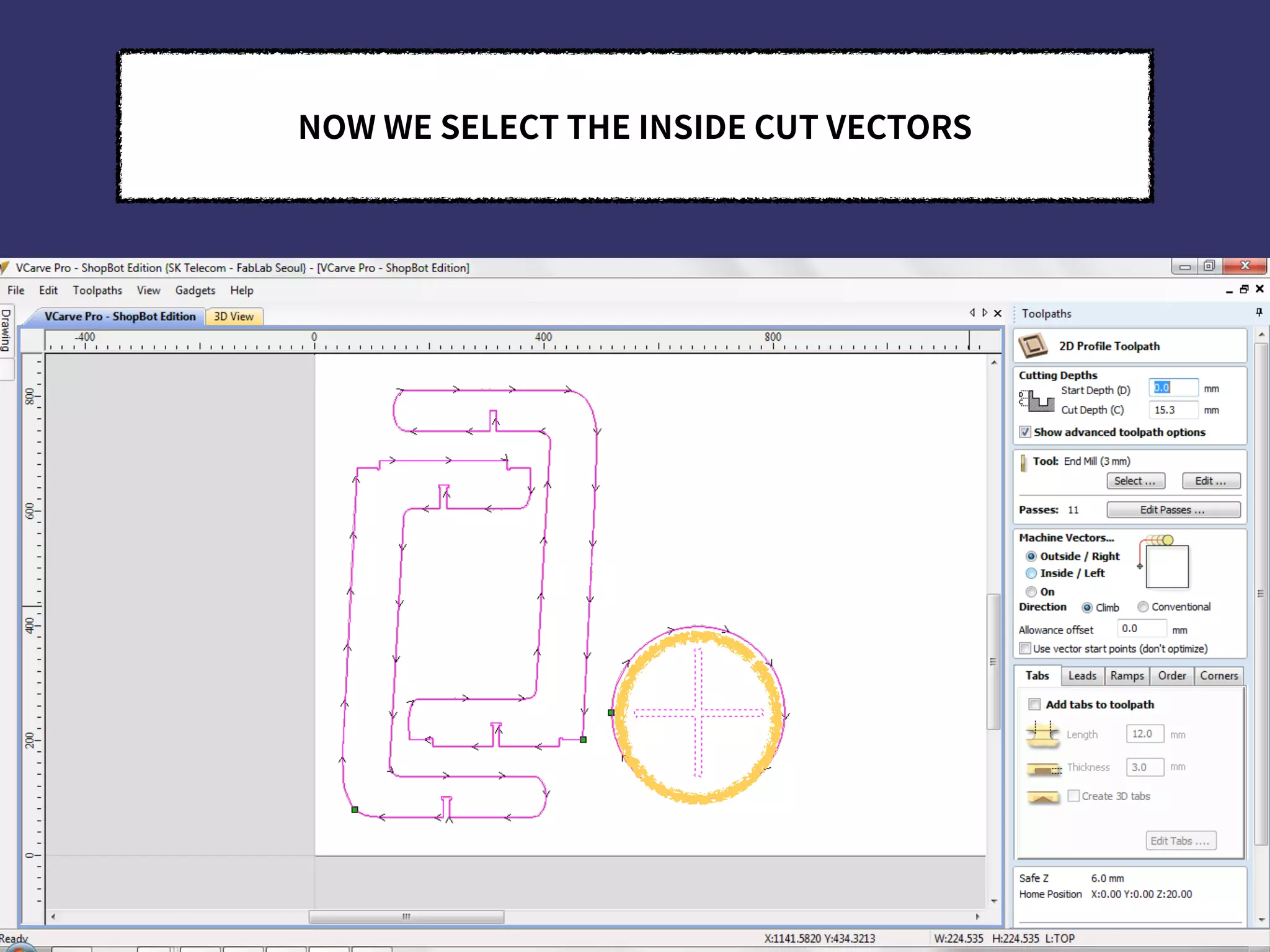Screen dimensions: 1270x952
Task: Close the document tab view
Action: [x=998, y=313]
